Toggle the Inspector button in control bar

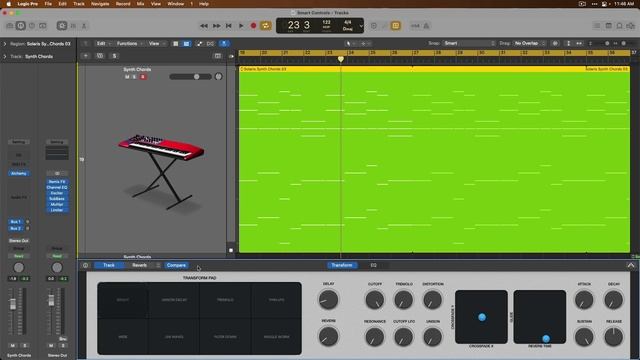coord(20,26)
